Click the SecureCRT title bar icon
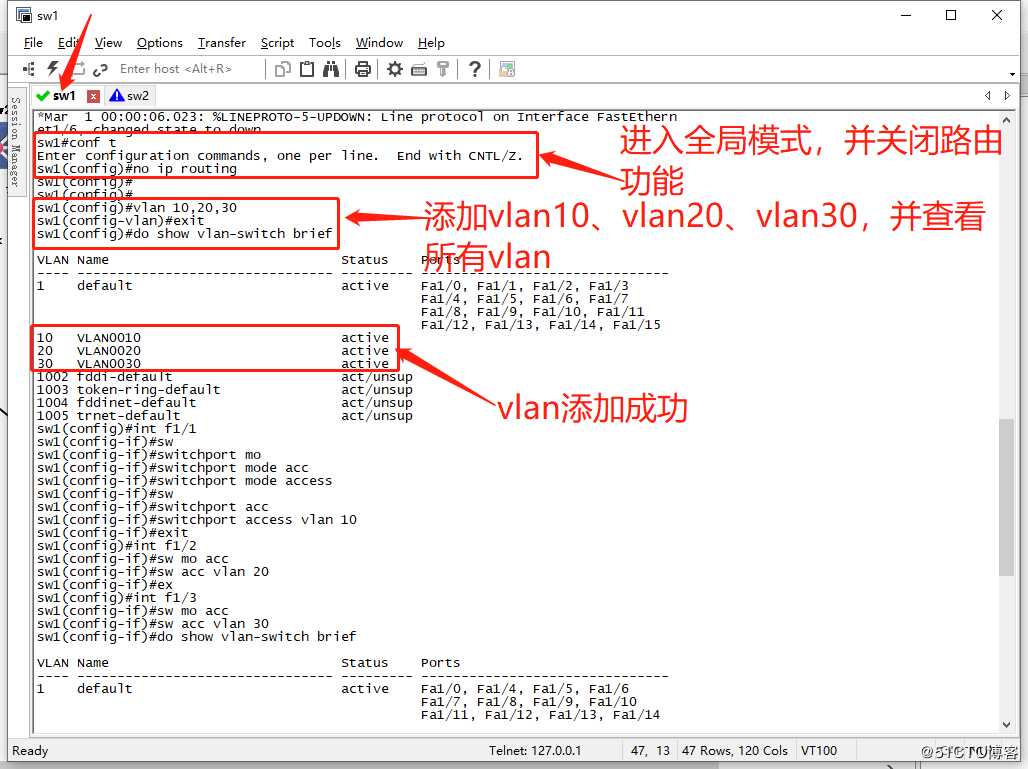1028x769 pixels. [x=24, y=14]
